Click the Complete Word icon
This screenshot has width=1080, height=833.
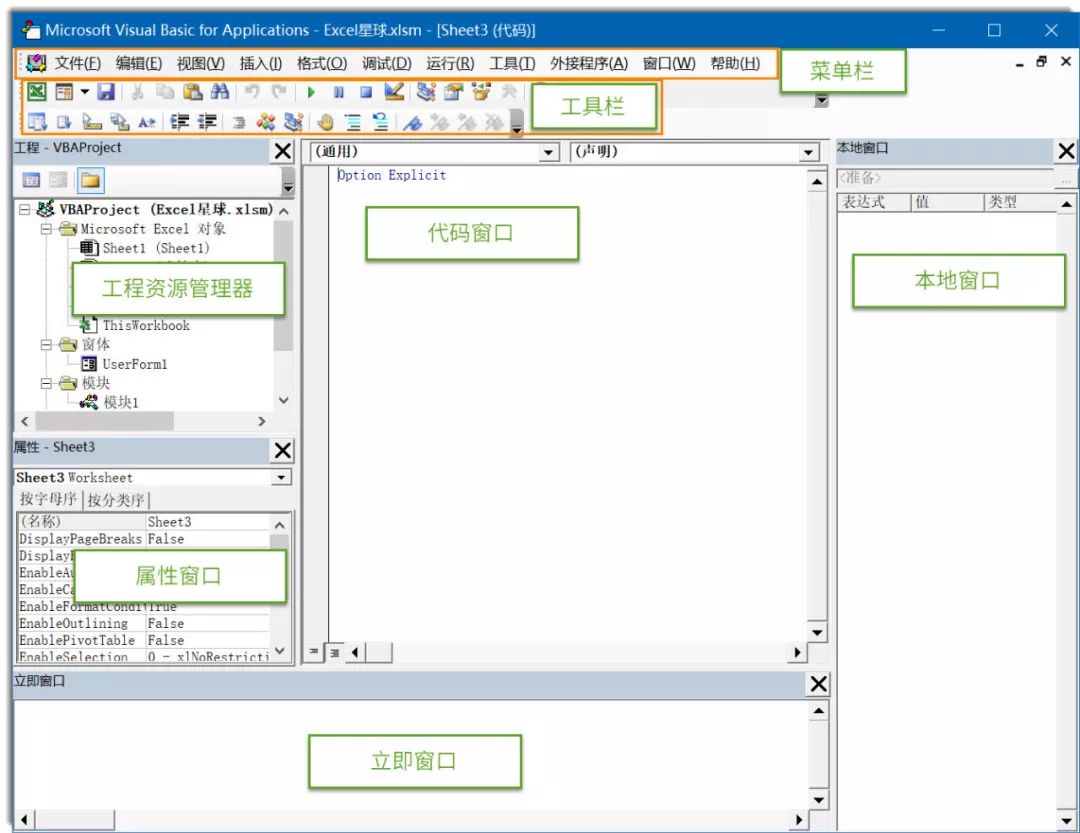[147, 122]
